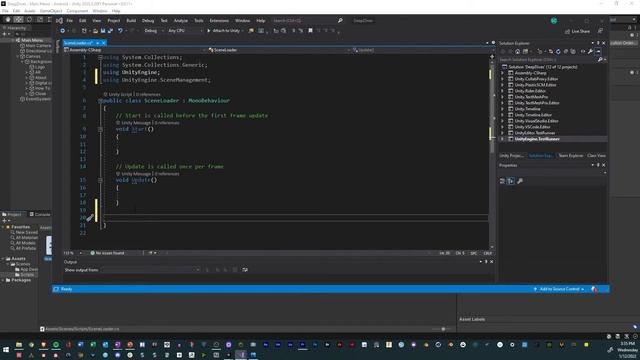Click the Toggle Word Wrap output icon
This screenshot has width=640, height=360.
245,270
